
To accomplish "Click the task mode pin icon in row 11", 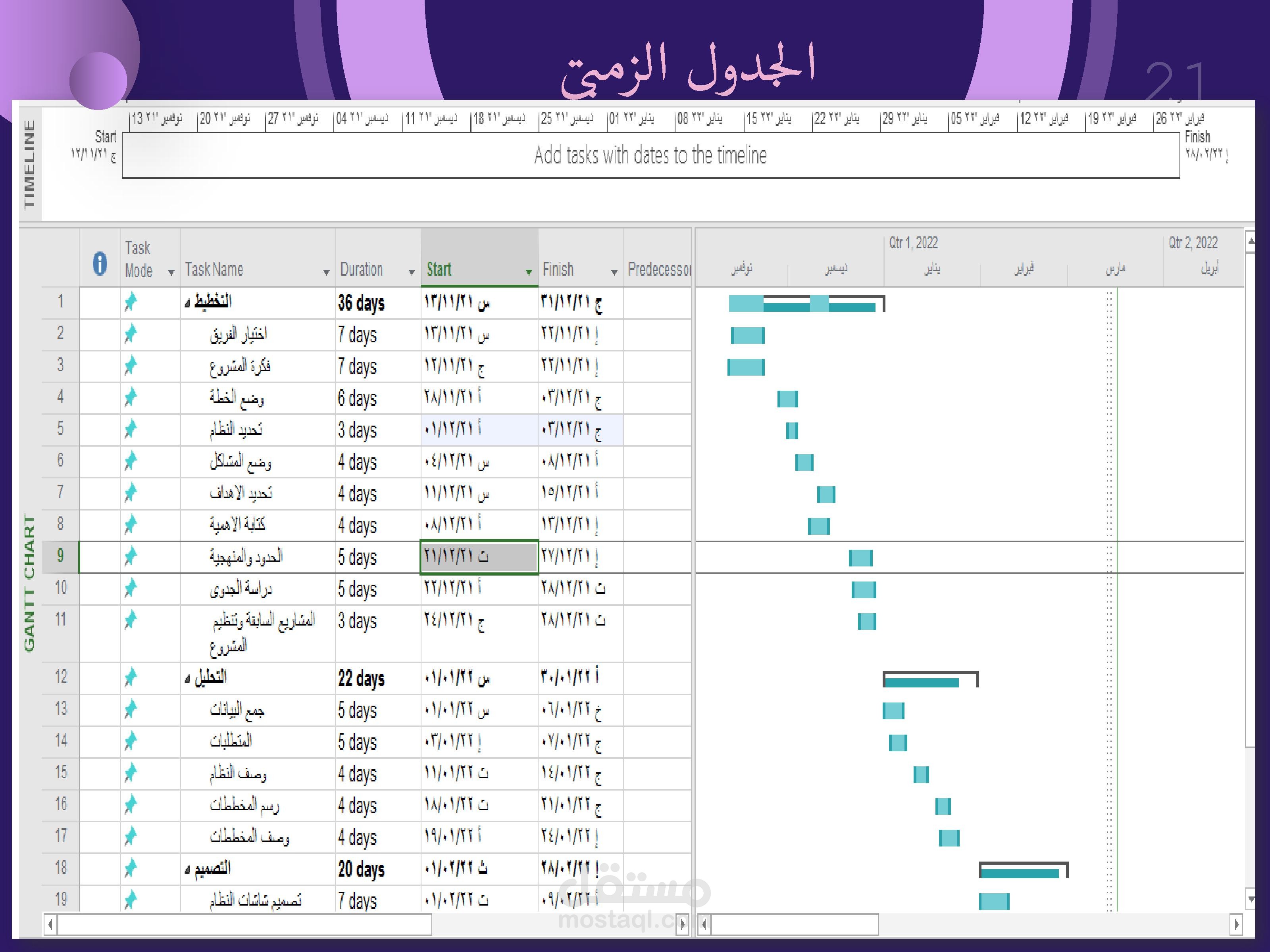I will (x=131, y=620).
